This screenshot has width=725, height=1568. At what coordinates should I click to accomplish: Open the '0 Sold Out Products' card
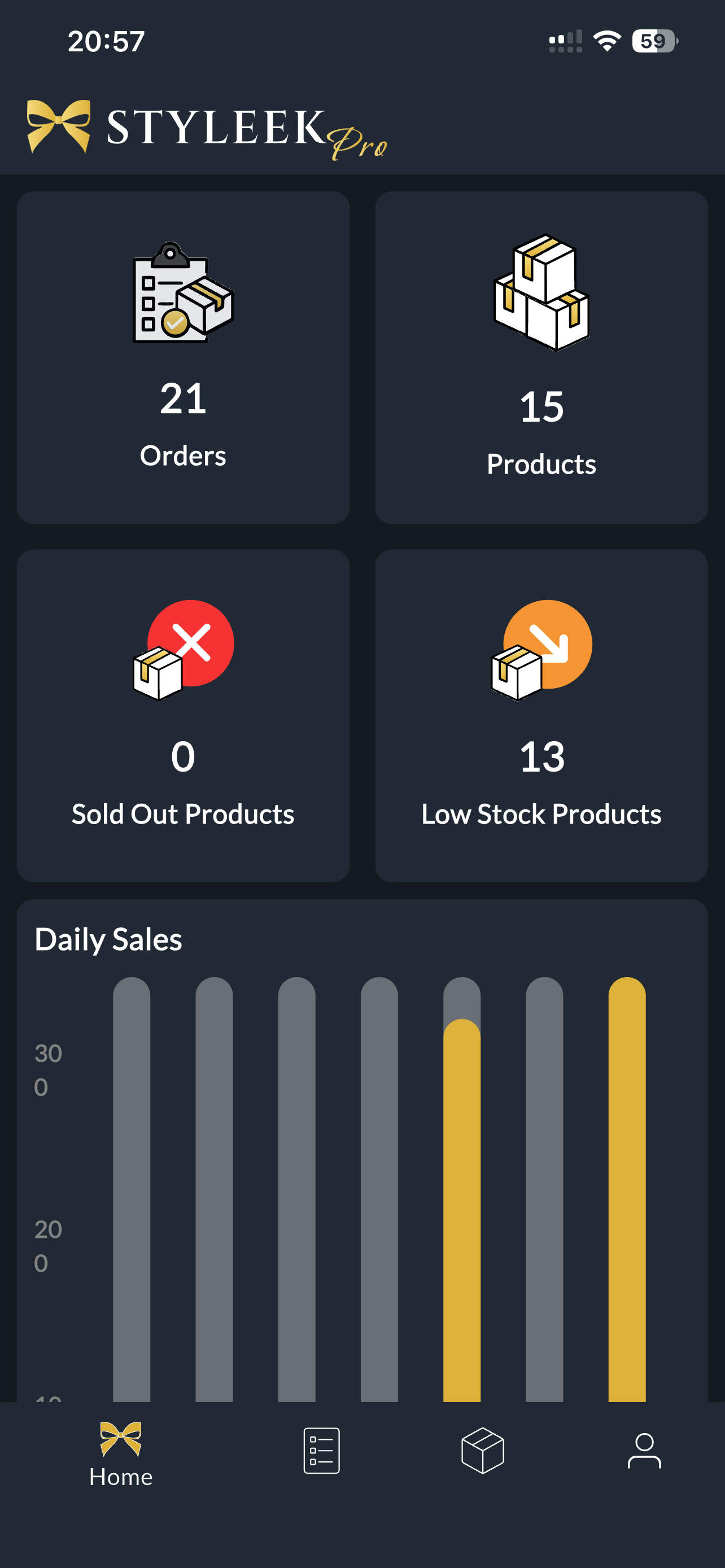pyautogui.click(x=184, y=716)
